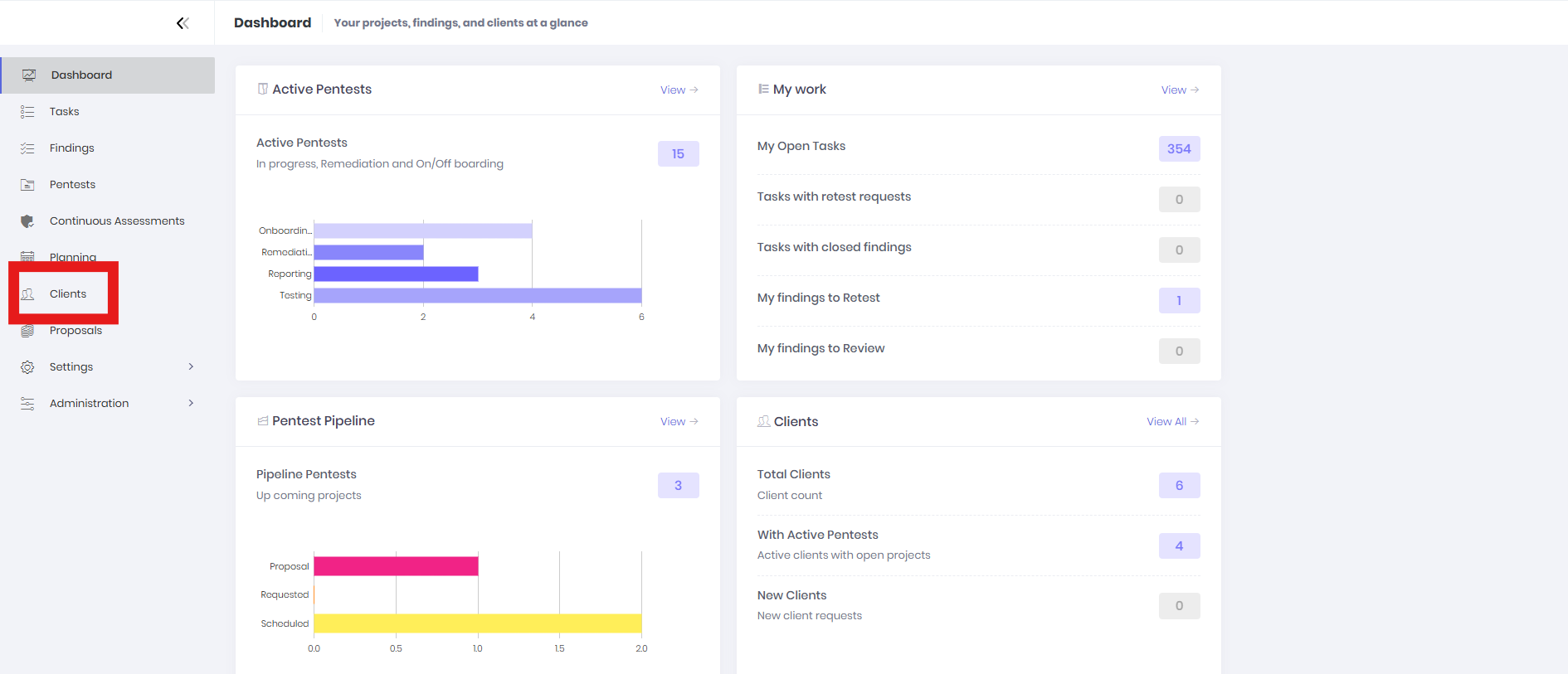Click the Findings icon in sidebar
This screenshot has height=674, width=1568.
(x=27, y=148)
